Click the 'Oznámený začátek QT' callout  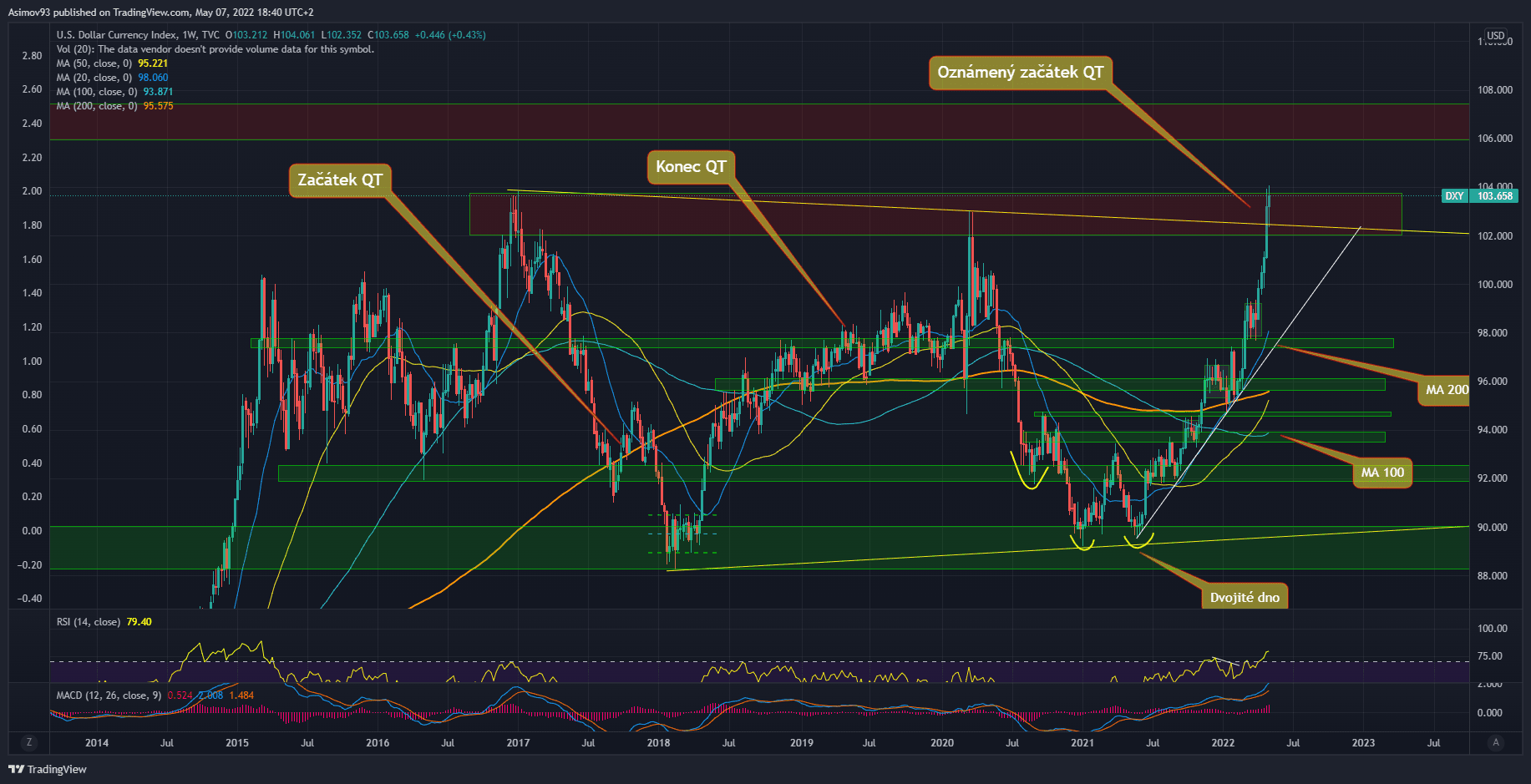point(1020,73)
